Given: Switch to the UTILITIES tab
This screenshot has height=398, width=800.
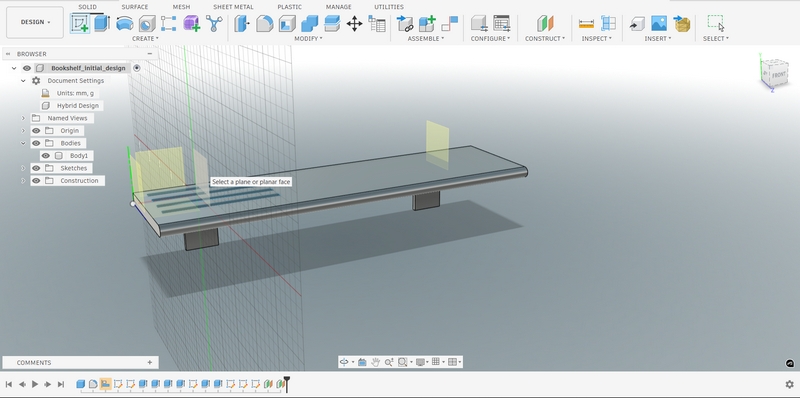Looking at the screenshot, I should (389, 7).
